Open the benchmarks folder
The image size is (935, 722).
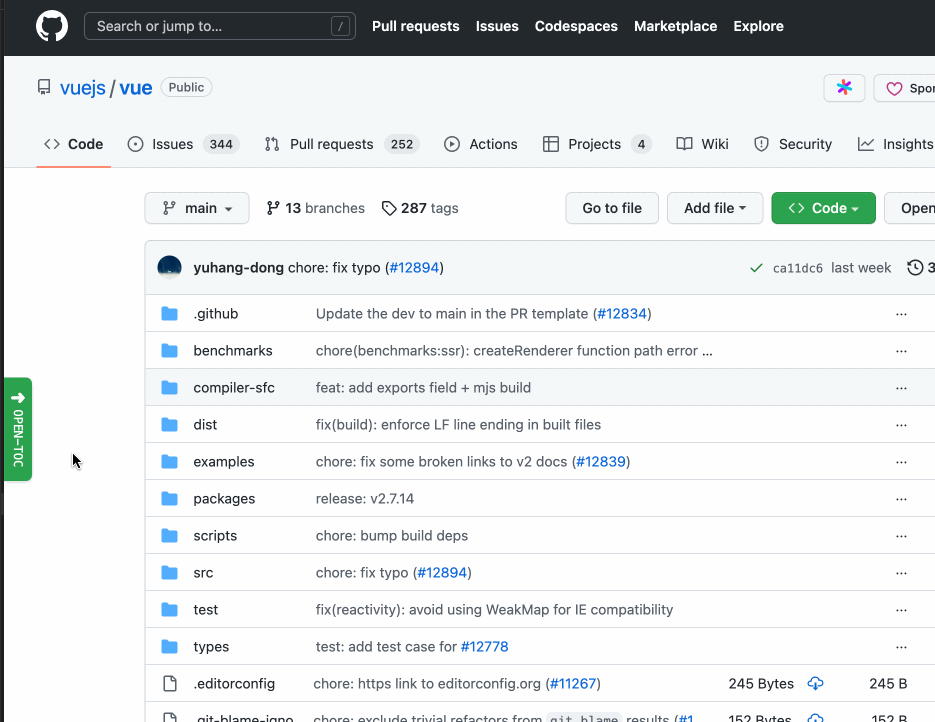click(233, 351)
